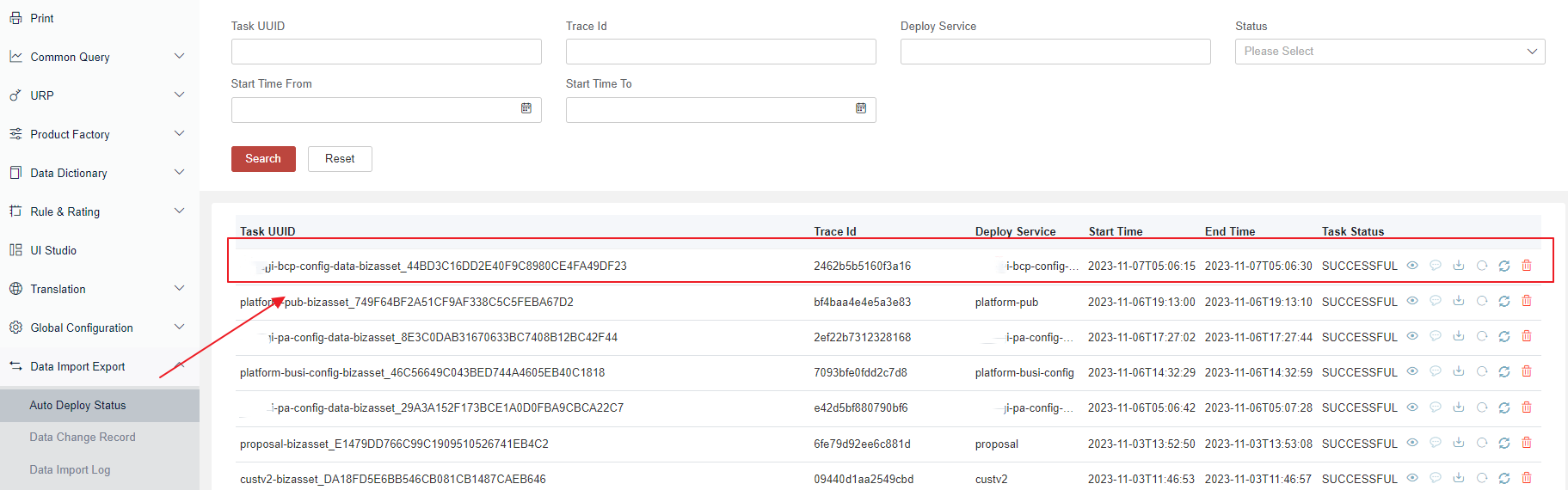
Task: View details of platform-pub-bizasset task
Action: [1412, 301]
